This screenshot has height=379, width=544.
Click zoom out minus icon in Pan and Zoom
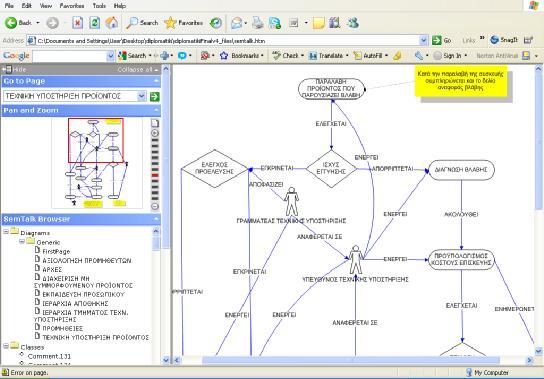pyautogui.click(x=155, y=206)
